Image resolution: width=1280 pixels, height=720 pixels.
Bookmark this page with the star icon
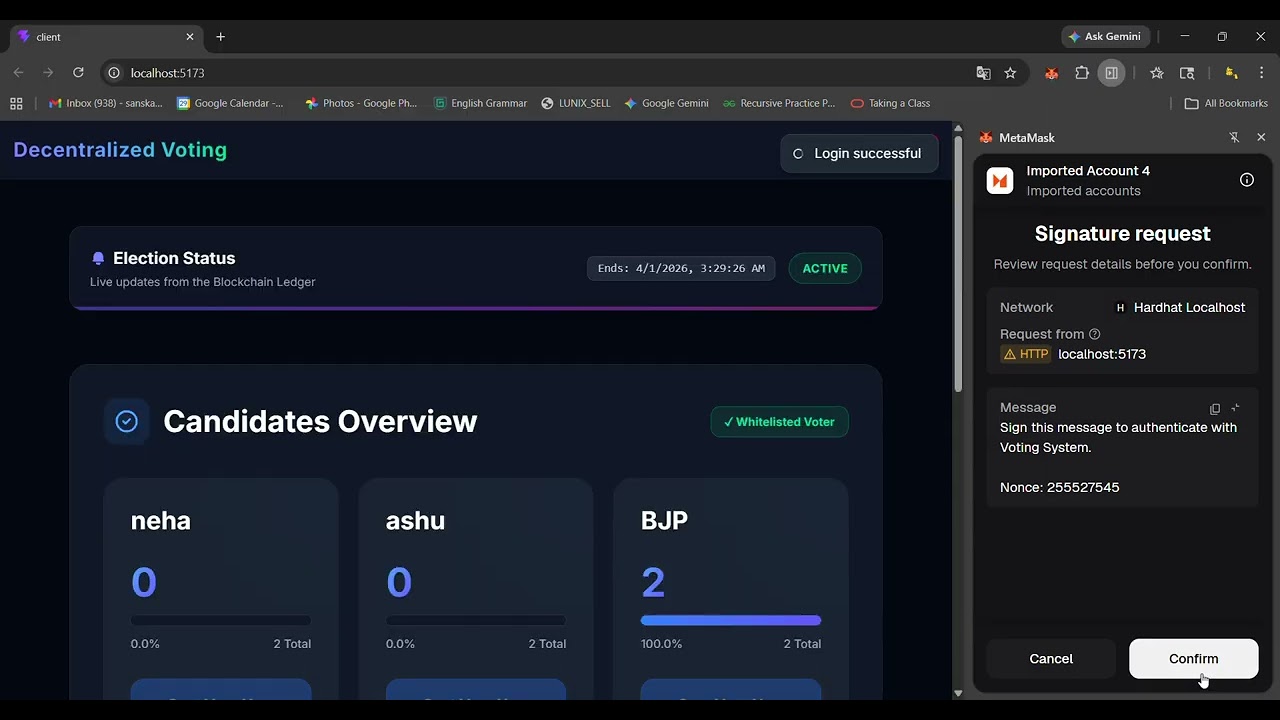click(x=1010, y=73)
